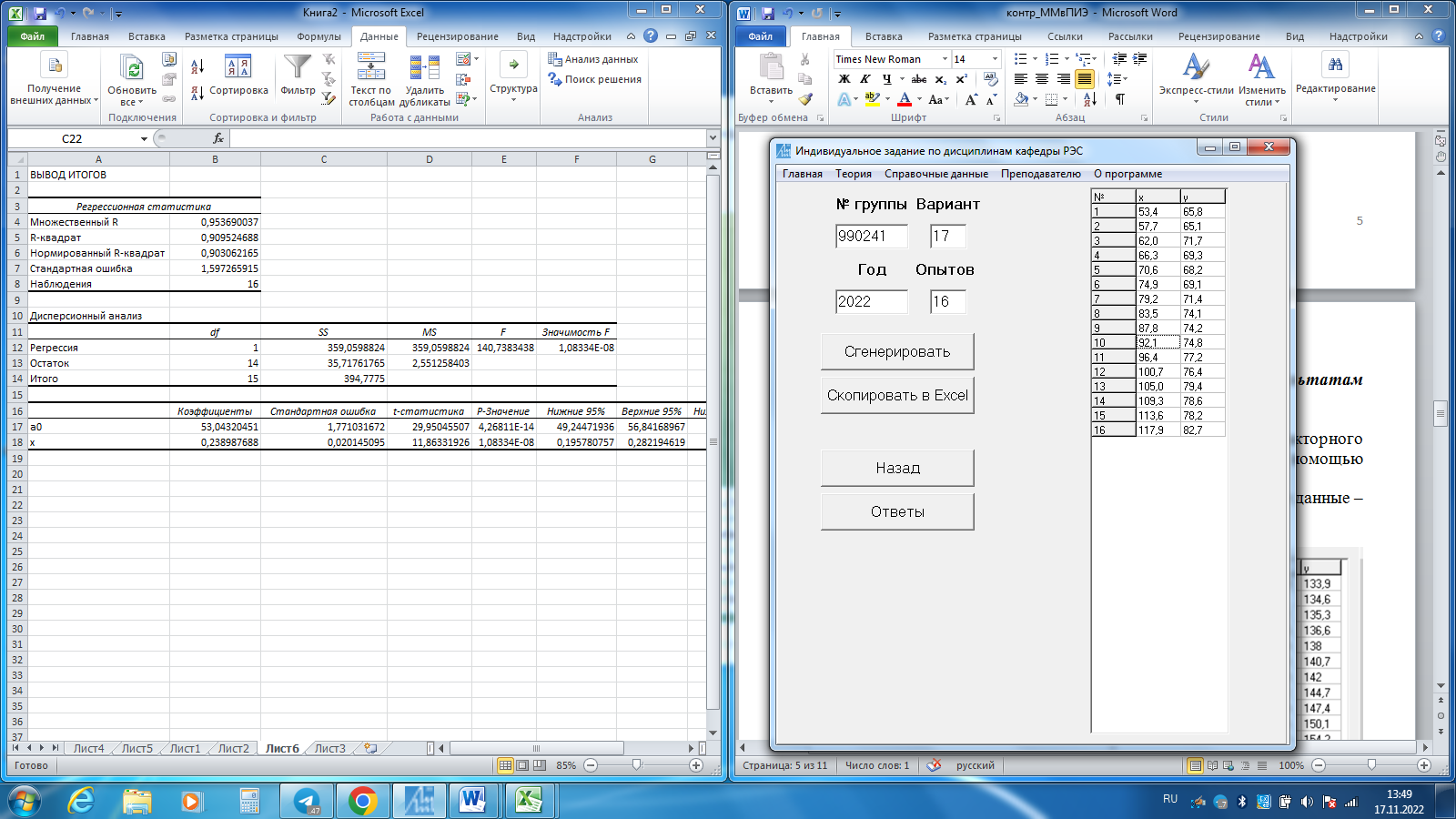Sort descending Я to A in Excel
Screen dimensions: 1456x819
[x=197, y=93]
